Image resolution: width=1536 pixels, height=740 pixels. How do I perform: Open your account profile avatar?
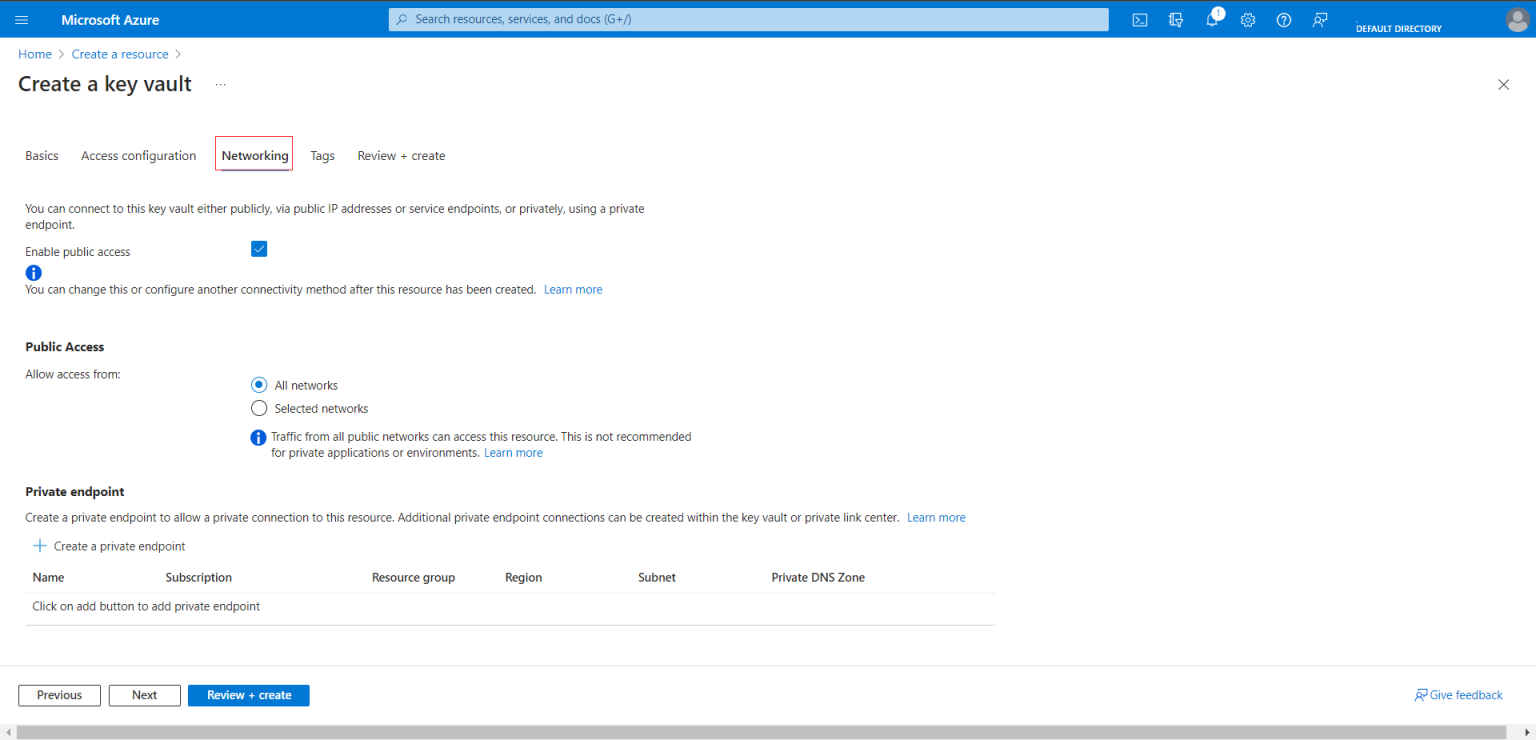coord(1517,19)
